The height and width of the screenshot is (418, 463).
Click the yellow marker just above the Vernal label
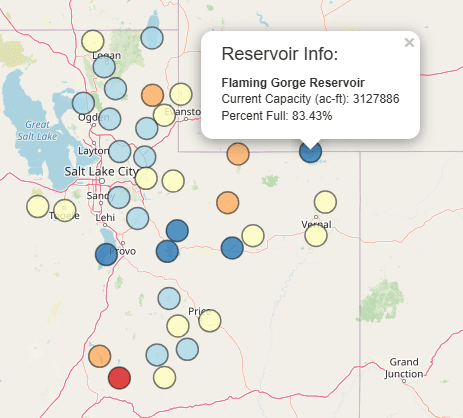[x=325, y=202]
